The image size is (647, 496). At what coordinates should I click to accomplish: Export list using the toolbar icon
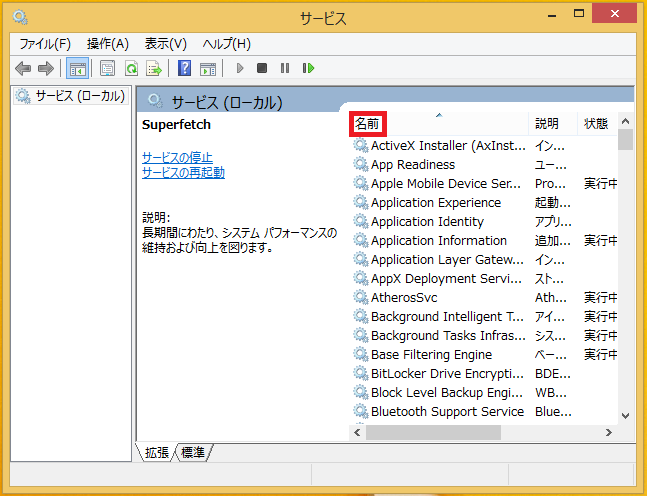pyautogui.click(x=154, y=68)
